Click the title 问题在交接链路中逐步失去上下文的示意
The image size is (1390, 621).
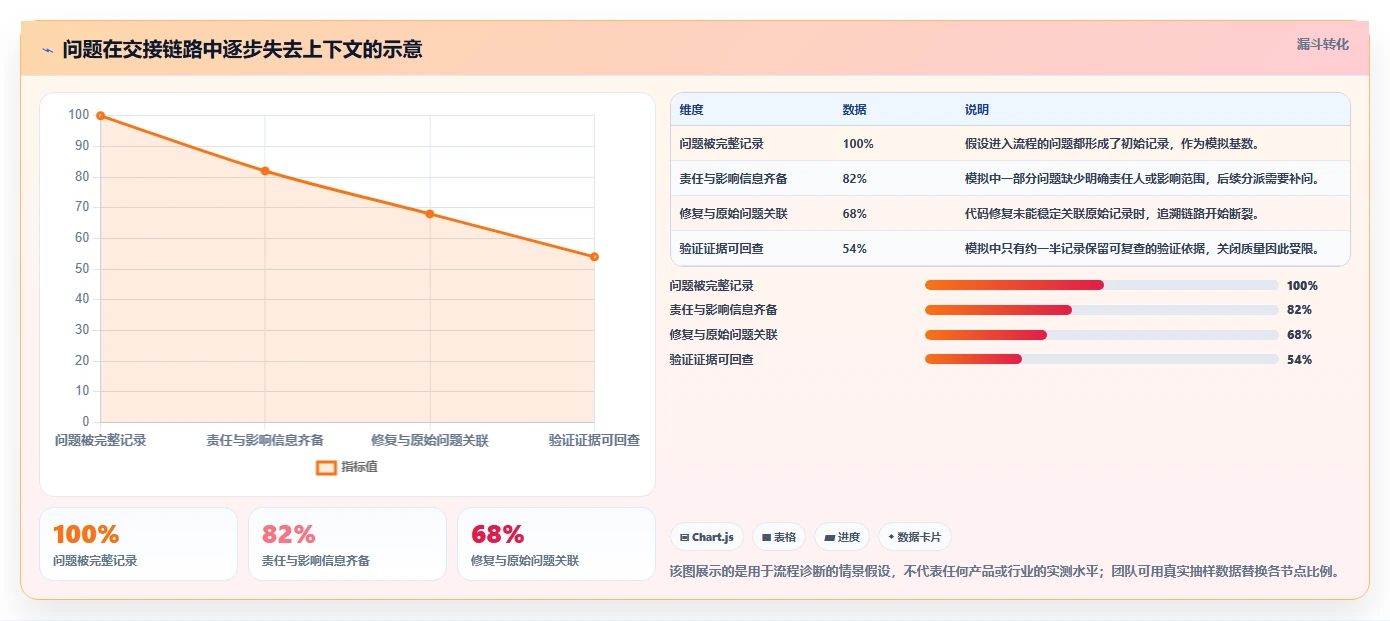click(x=242, y=49)
